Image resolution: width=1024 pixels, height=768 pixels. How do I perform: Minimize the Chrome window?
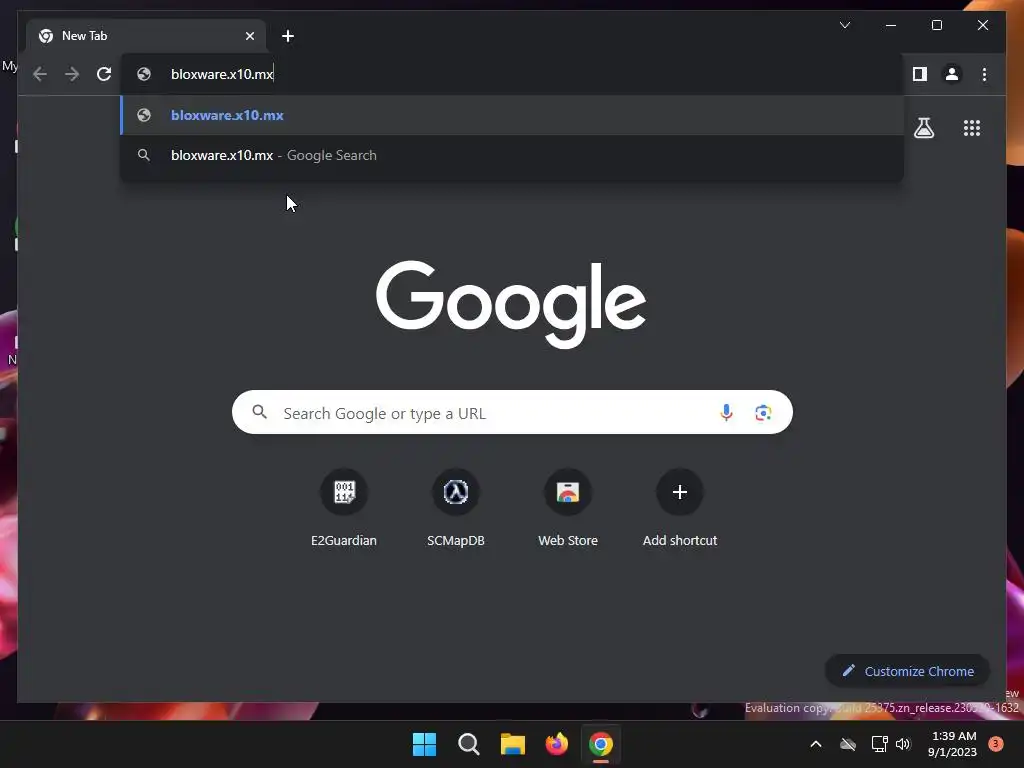click(x=891, y=25)
